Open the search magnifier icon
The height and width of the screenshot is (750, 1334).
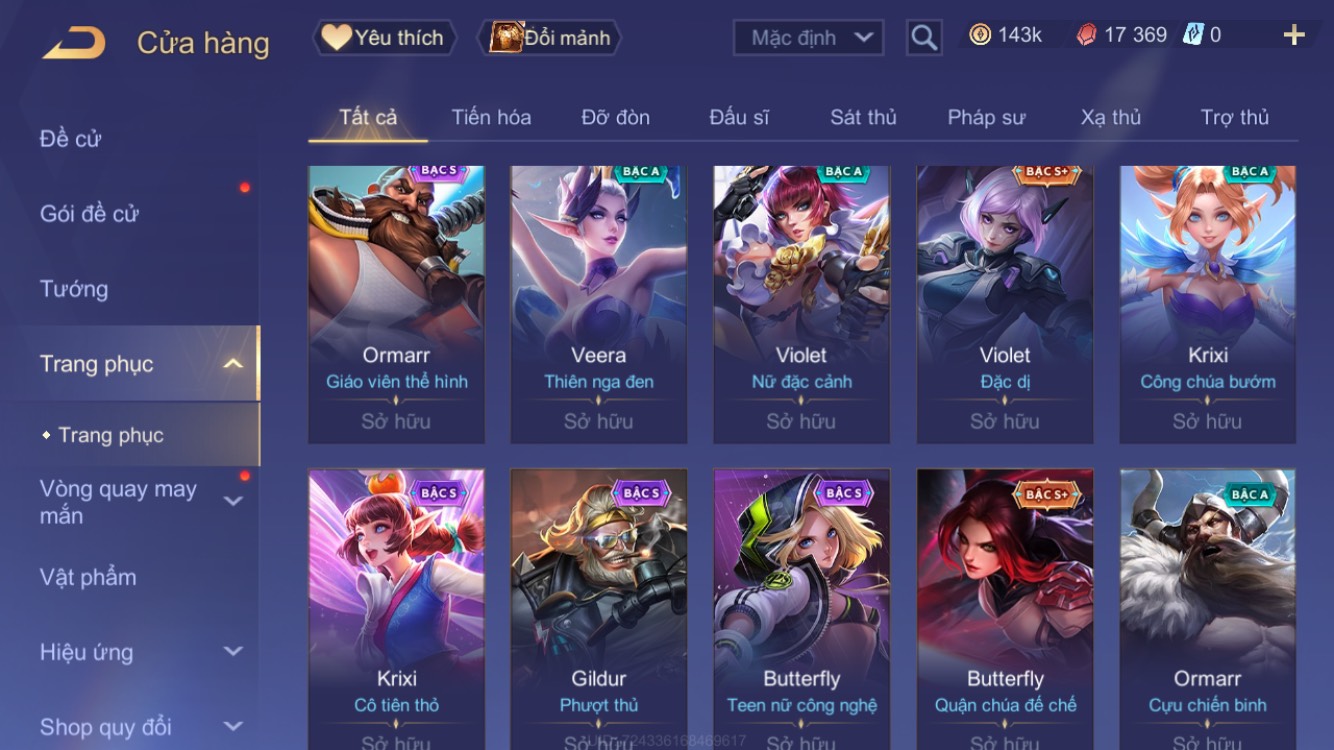pyautogui.click(x=924, y=38)
